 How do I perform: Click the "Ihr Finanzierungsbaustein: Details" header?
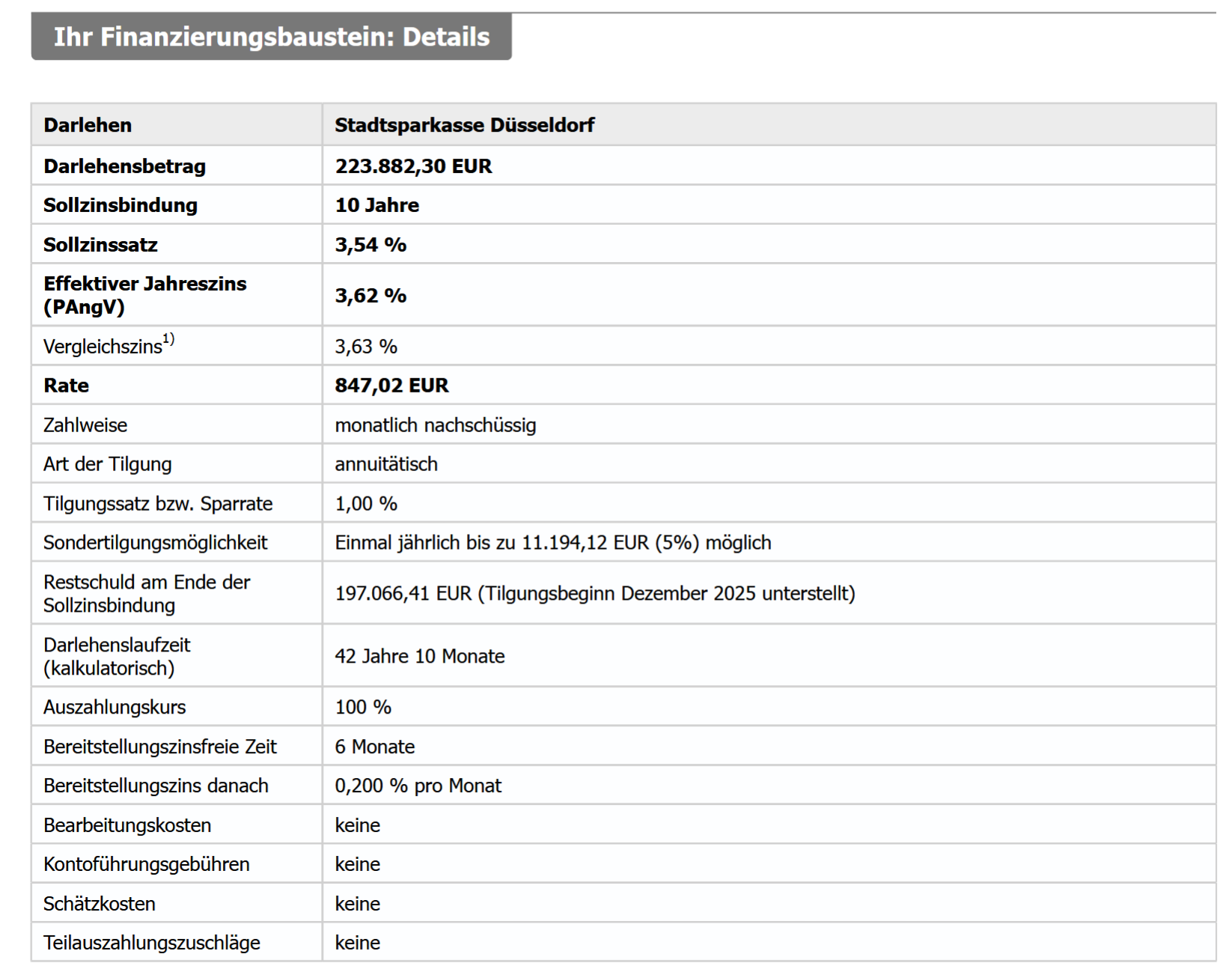click(x=271, y=37)
